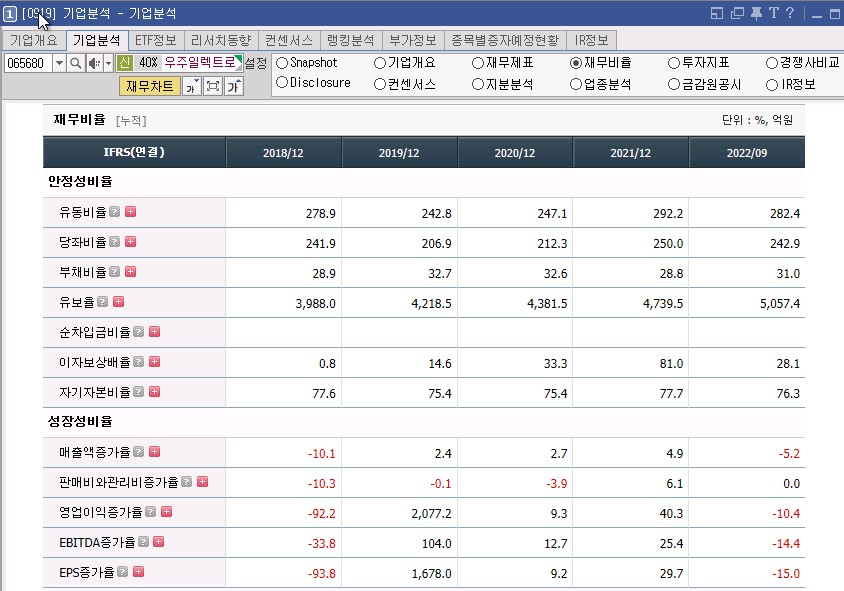Switch to the 리서치동향 tab
This screenshot has height=591, width=844.
(x=221, y=40)
